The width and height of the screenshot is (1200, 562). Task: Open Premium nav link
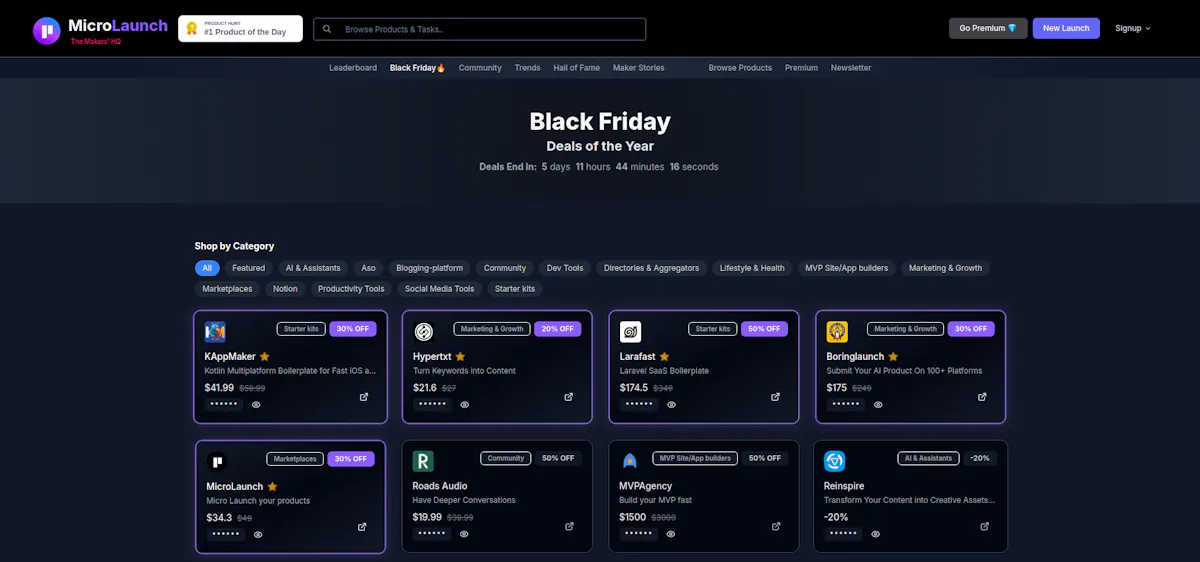(801, 68)
